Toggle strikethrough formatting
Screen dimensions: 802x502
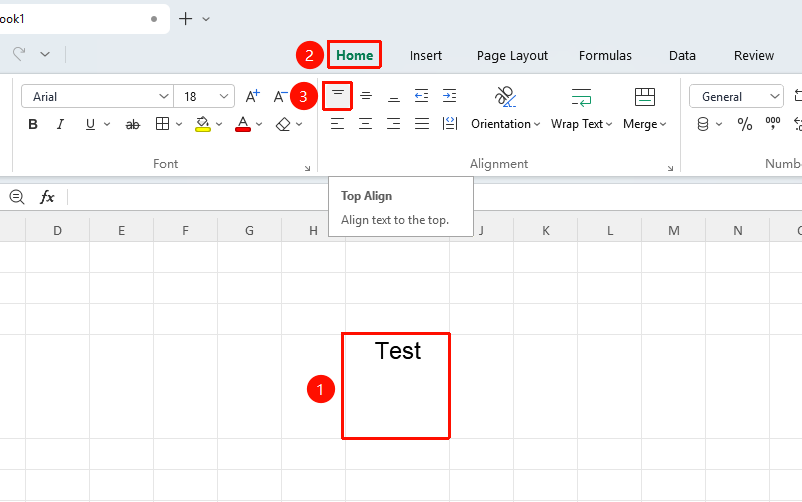tap(132, 124)
